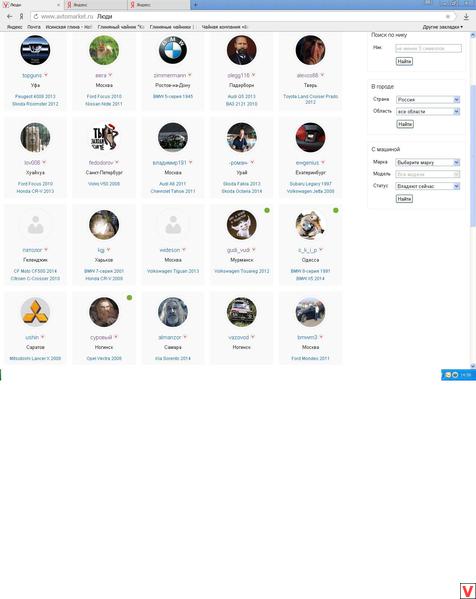Open the Почта bookmark
The width and height of the screenshot is (476, 599).
pos(34,27)
